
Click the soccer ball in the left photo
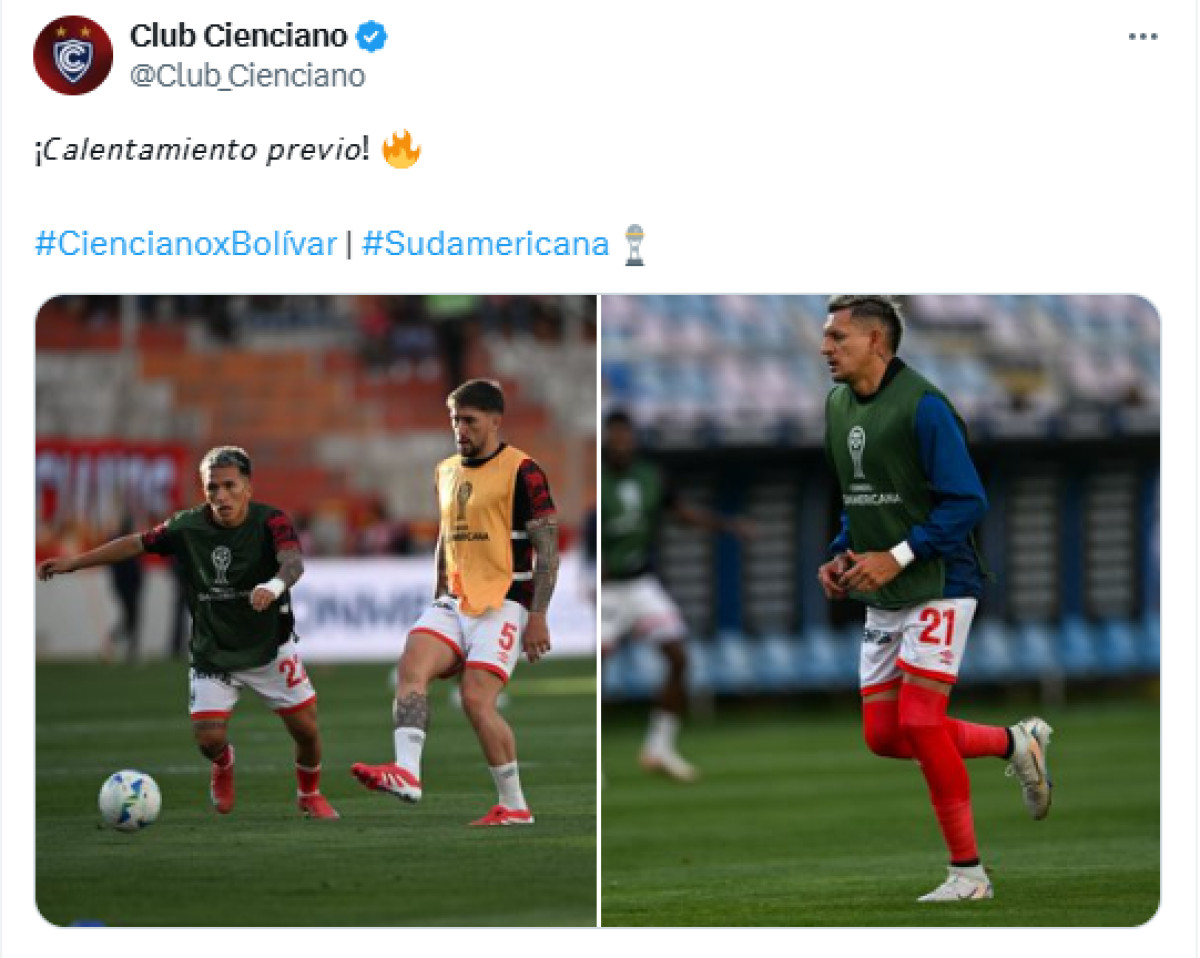pyautogui.click(x=130, y=800)
